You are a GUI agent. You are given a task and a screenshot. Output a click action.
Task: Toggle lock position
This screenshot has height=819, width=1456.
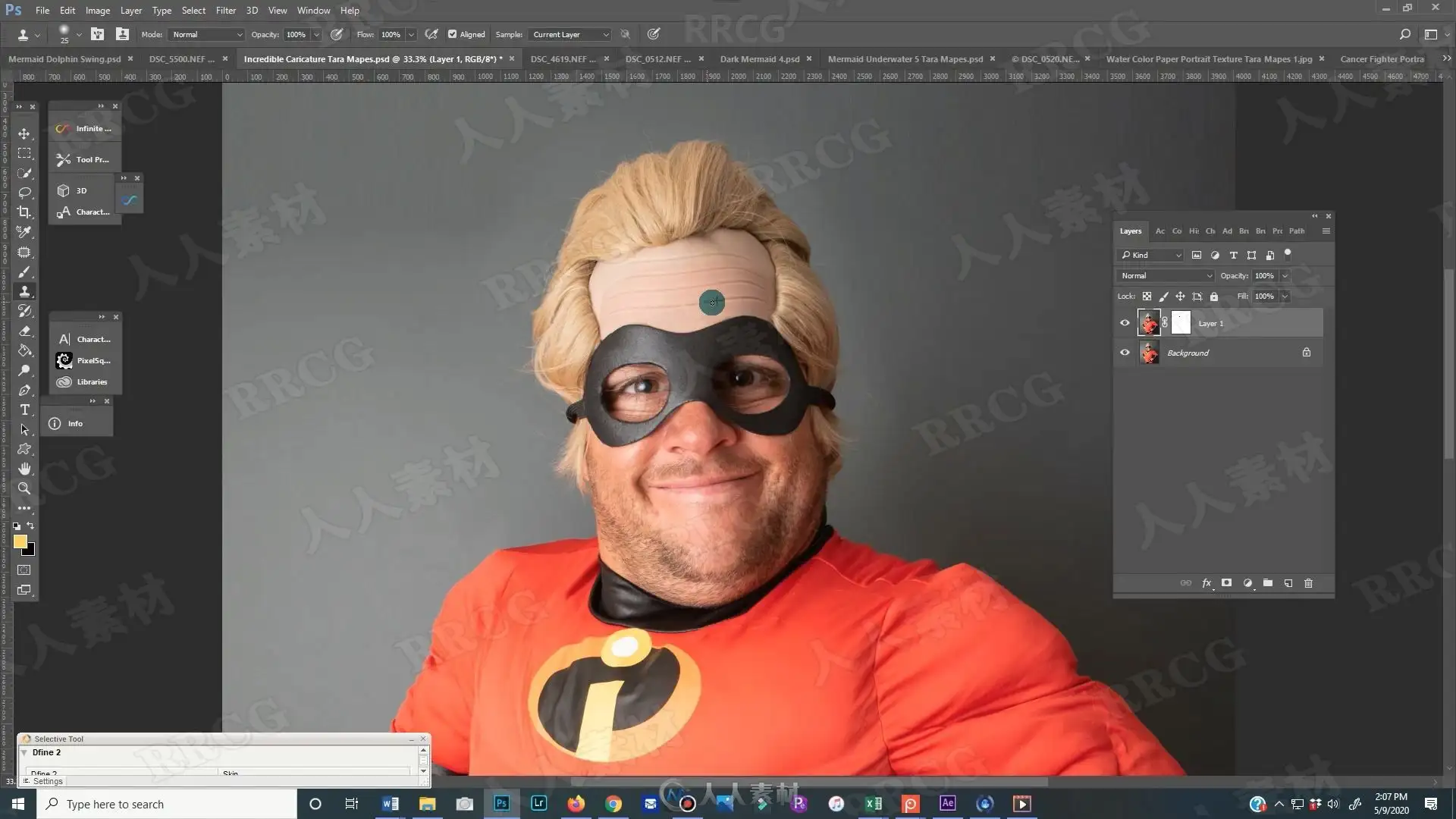point(1180,297)
